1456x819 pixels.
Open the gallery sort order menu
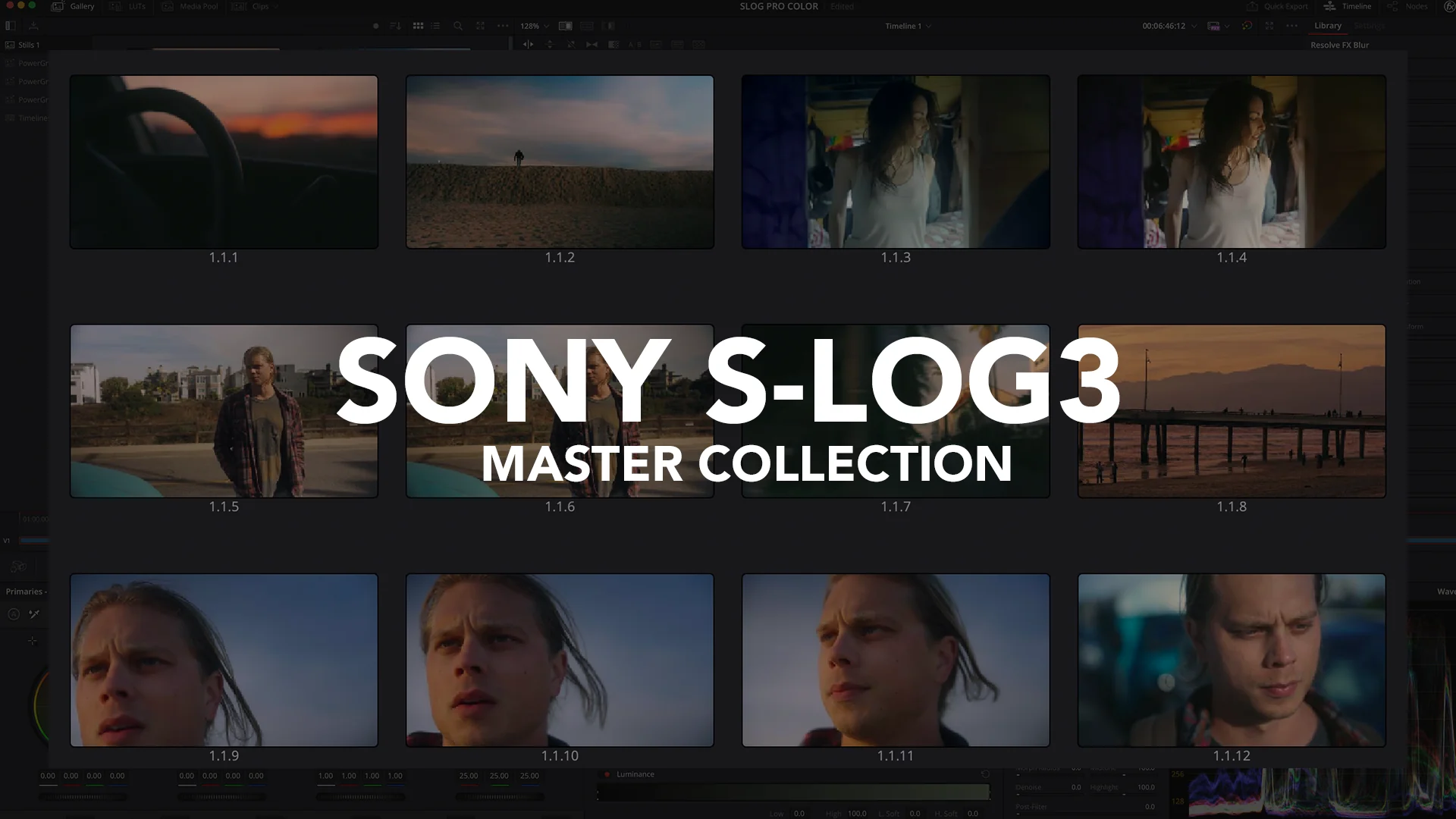point(395,26)
